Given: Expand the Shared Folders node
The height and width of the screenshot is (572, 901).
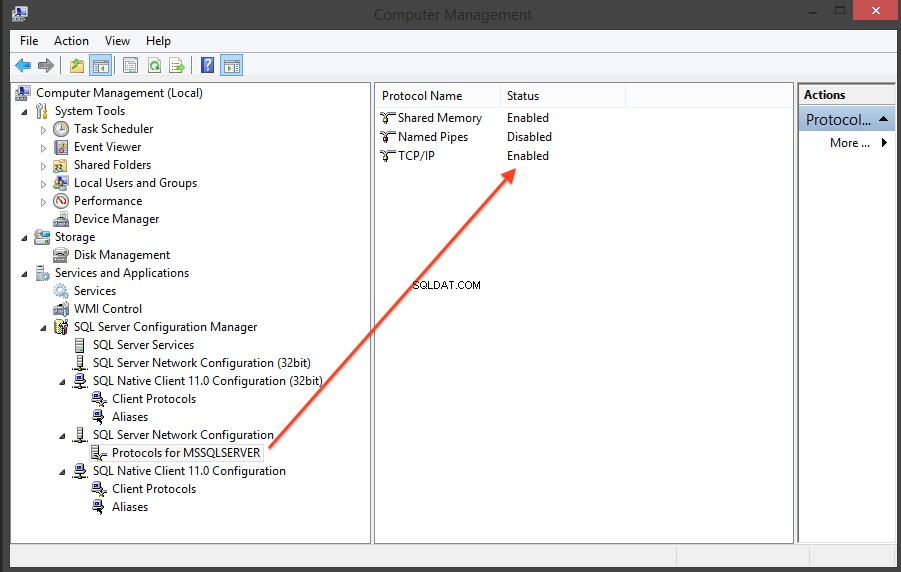Looking at the screenshot, I should coord(43,167).
